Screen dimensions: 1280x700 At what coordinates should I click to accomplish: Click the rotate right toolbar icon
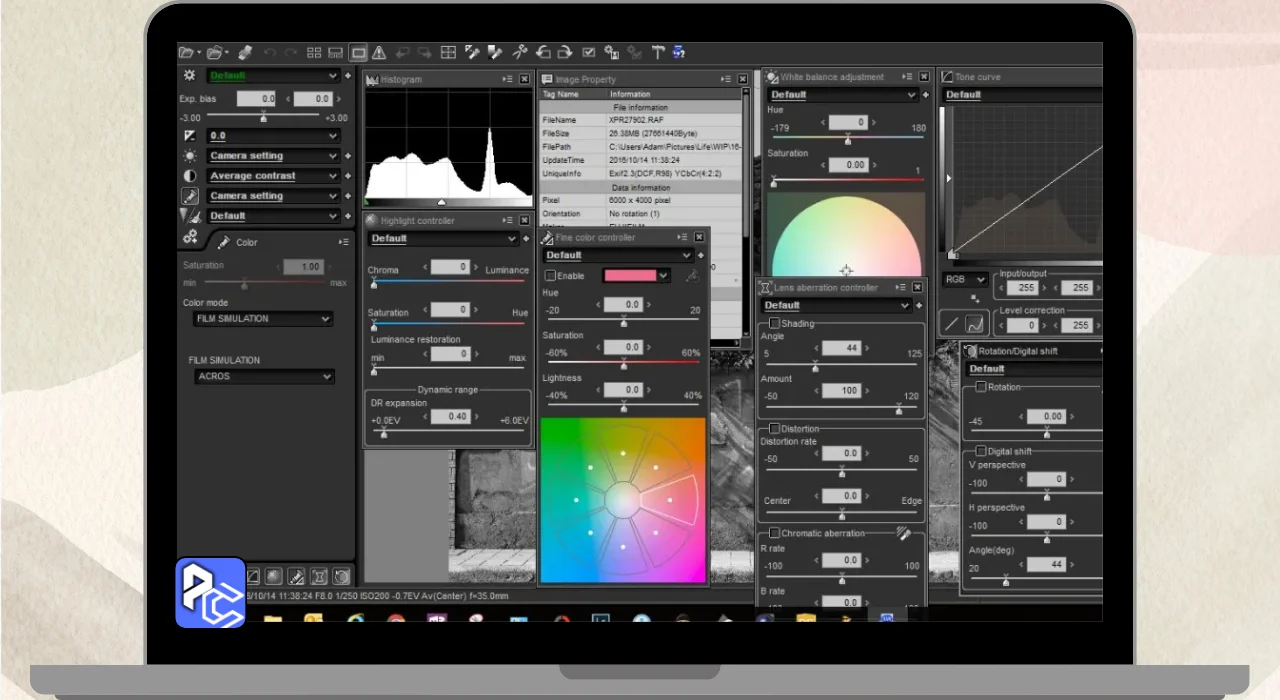tap(565, 52)
